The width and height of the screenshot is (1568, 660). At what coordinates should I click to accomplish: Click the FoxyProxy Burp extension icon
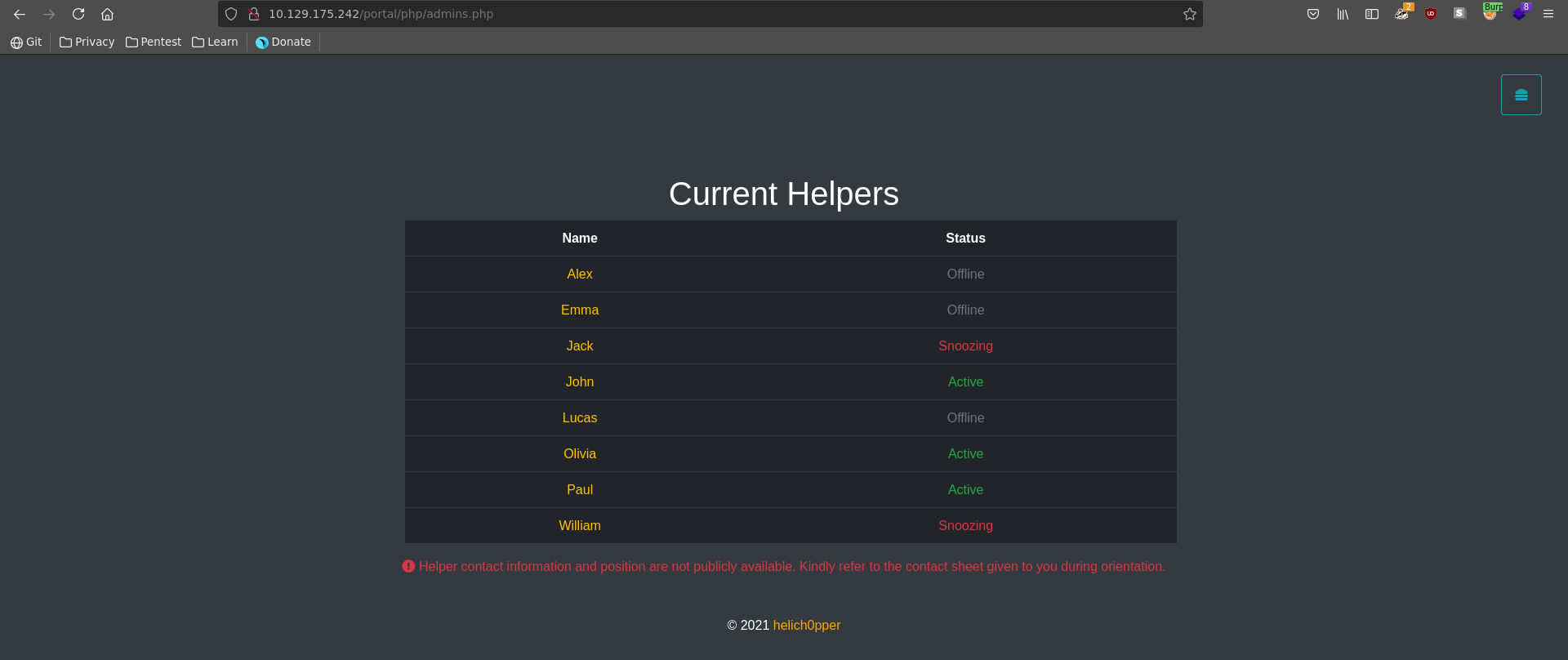click(x=1490, y=14)
